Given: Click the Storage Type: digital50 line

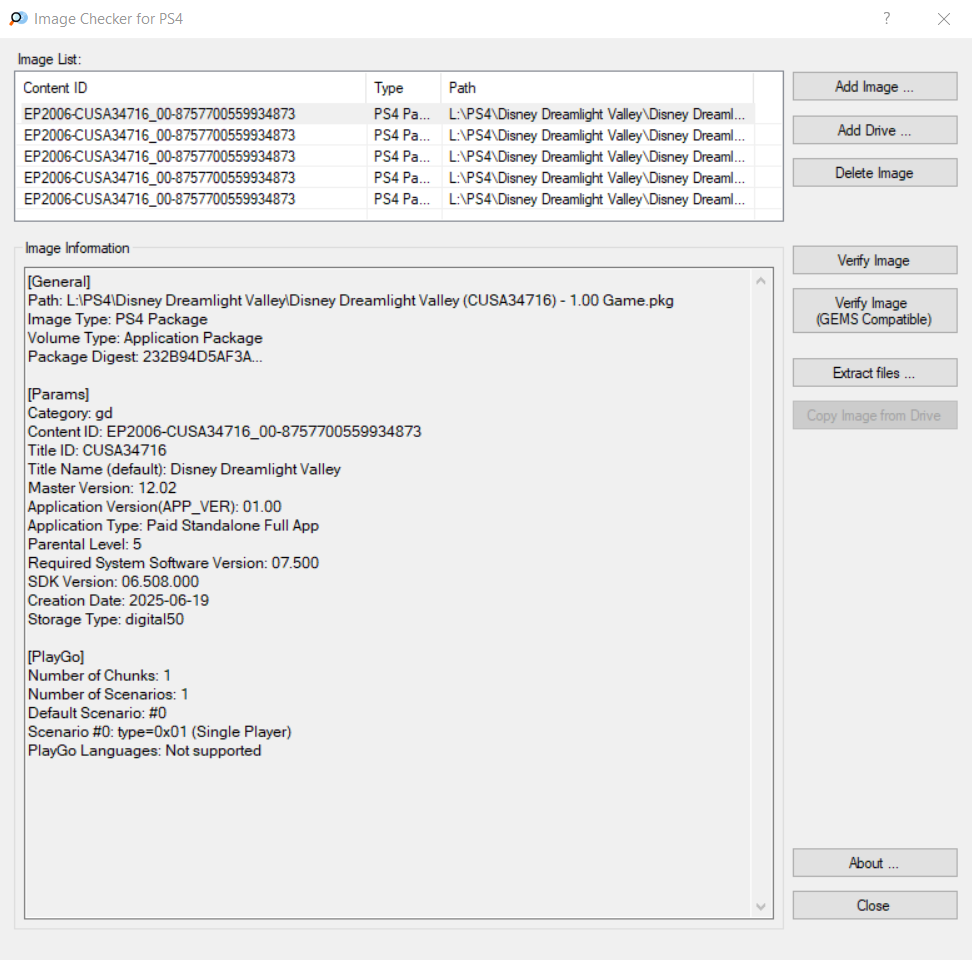Looking at the screenshot, I should point(106,619).
